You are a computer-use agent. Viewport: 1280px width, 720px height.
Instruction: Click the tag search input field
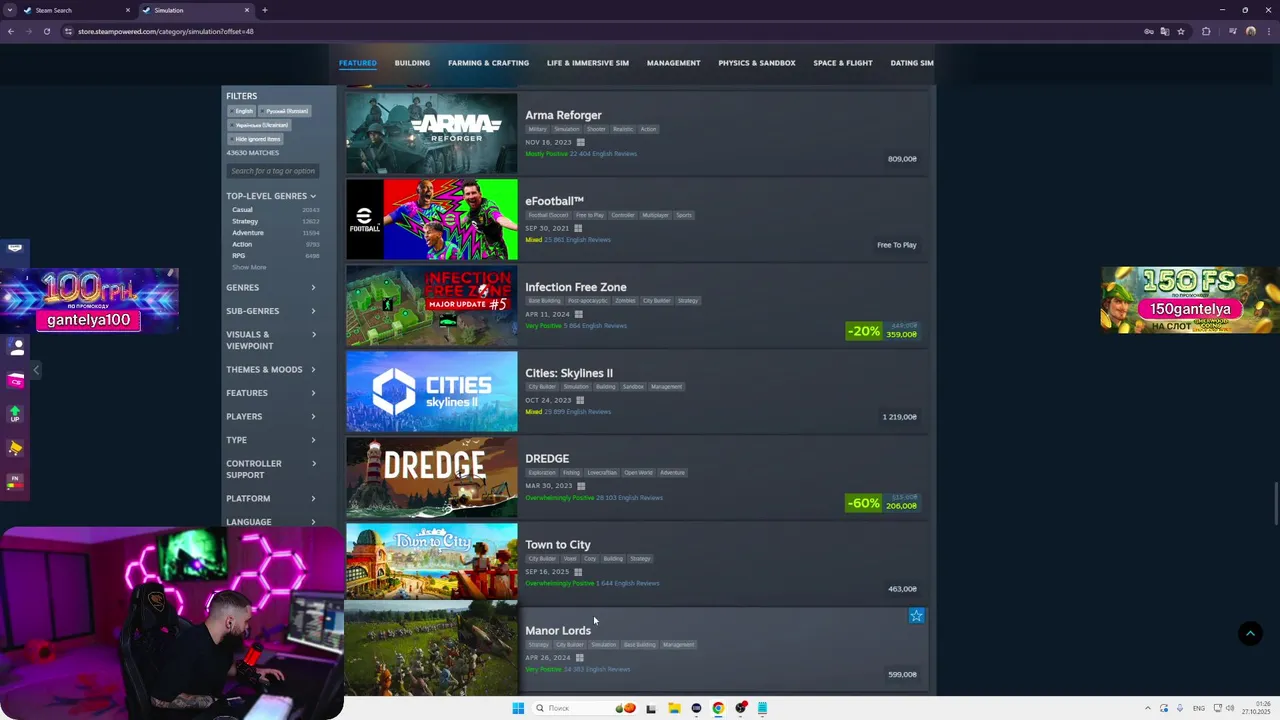tap(273, 171)
